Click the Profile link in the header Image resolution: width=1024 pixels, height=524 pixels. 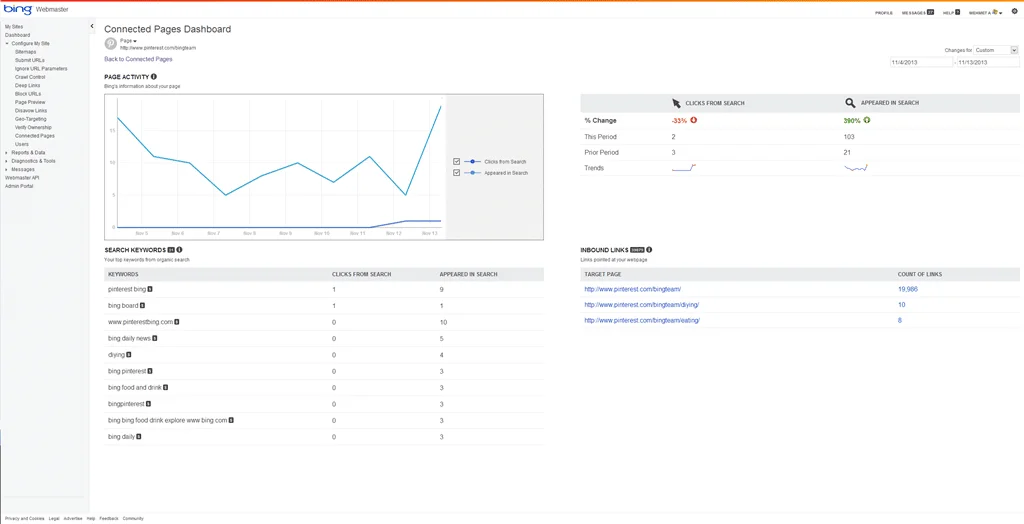884,13
